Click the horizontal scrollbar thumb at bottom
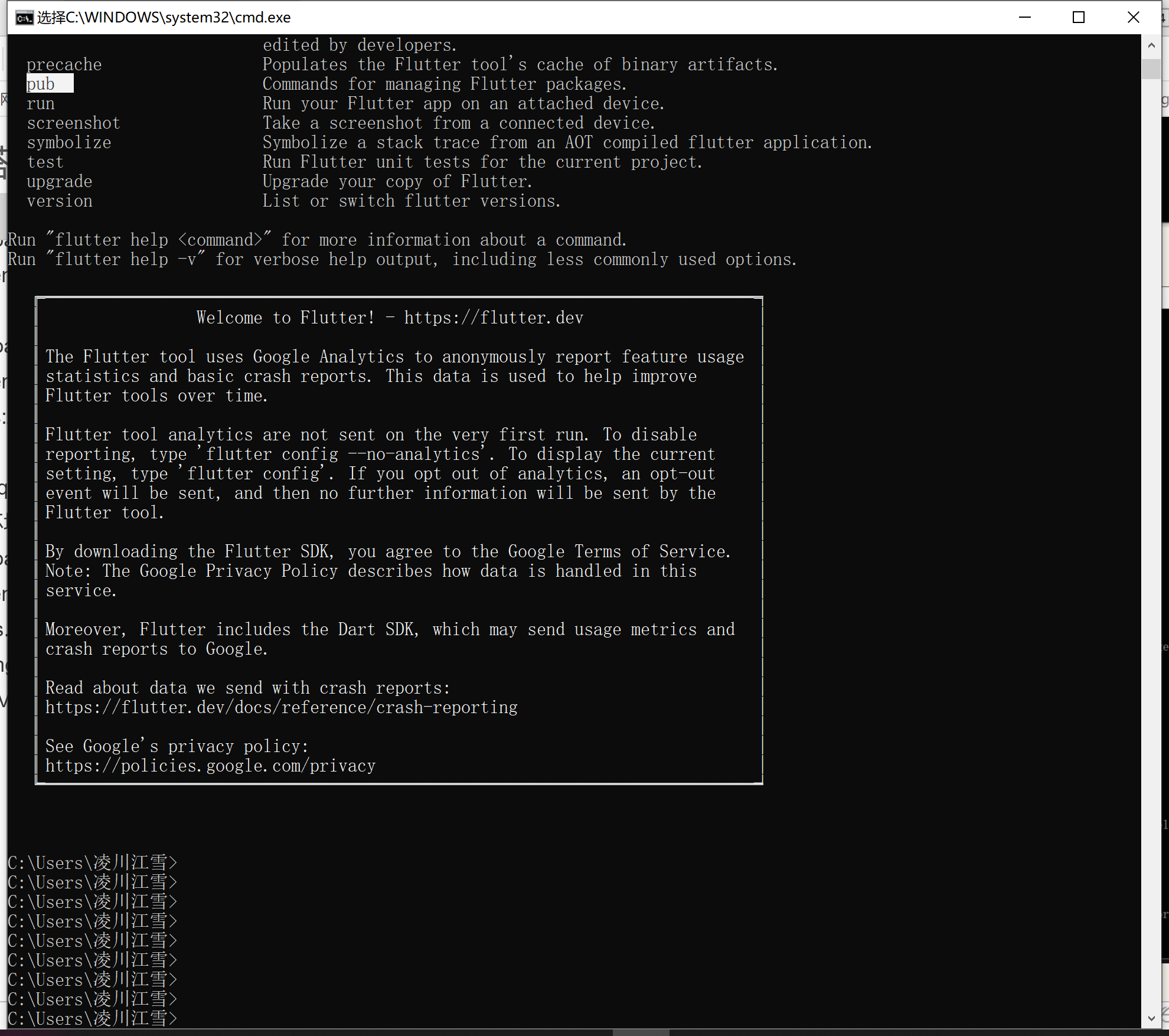 click(641, 1032)
